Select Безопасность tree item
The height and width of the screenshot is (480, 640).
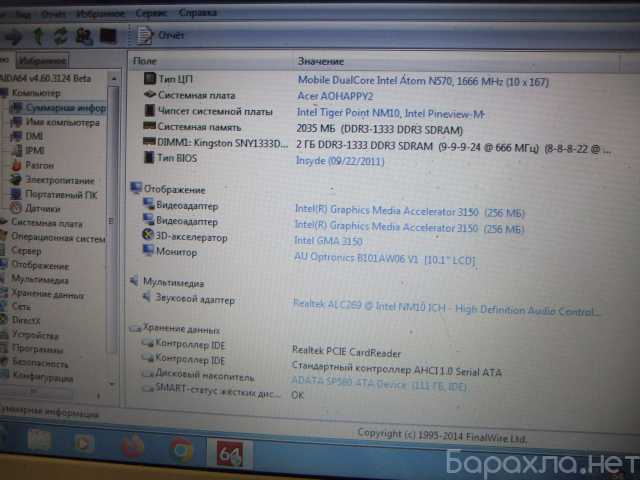coord(40,363)
